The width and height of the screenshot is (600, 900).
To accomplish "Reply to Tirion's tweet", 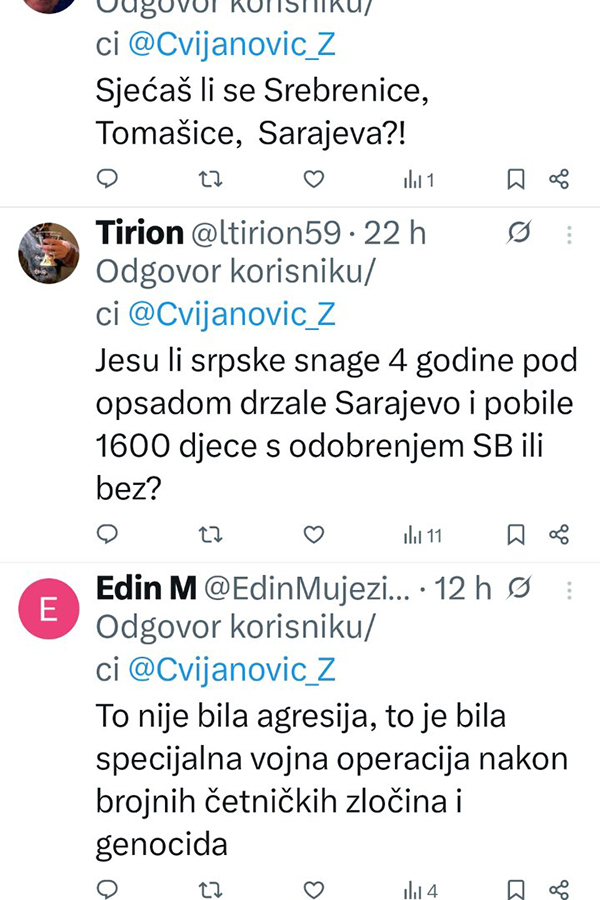I will [x=108, y=536].
